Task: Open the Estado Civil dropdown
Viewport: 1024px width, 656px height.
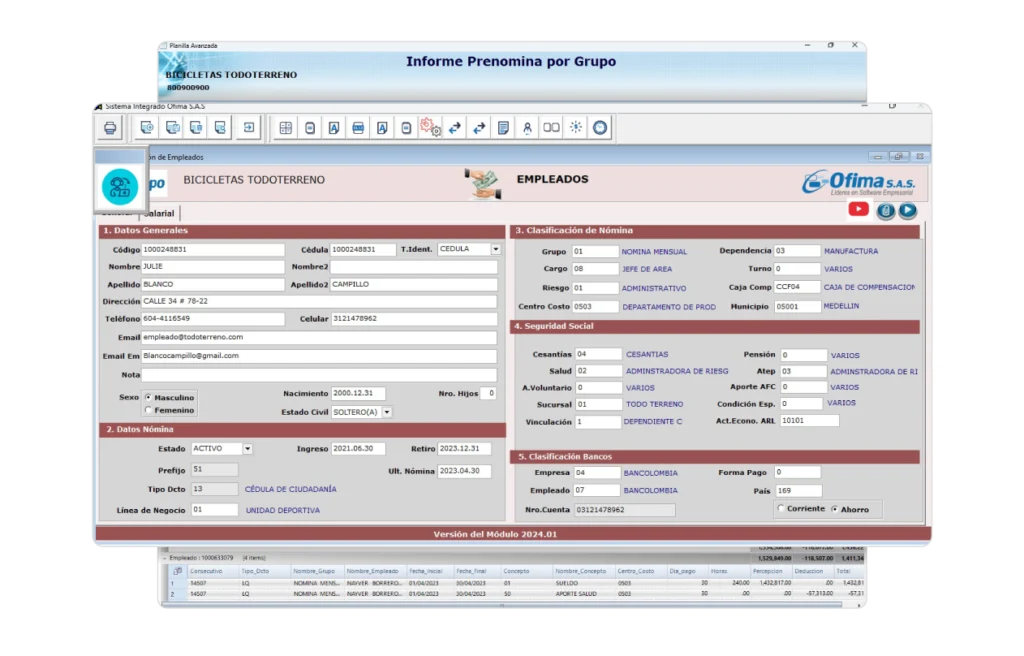Action: (x=387, y=412)
